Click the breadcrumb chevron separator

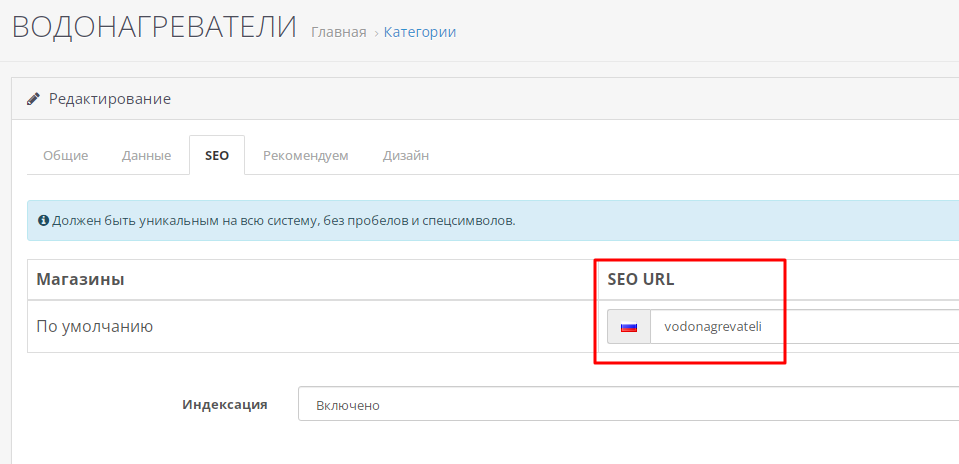[375, 33]
